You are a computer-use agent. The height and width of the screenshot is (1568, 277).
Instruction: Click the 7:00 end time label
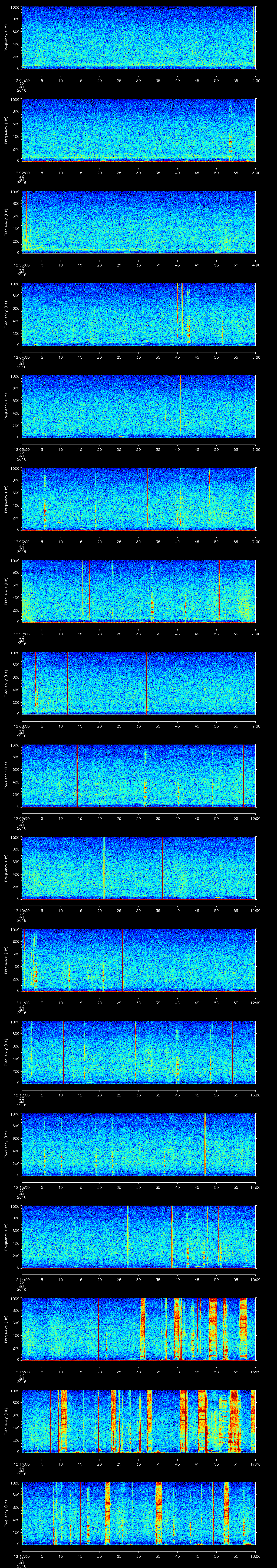coord(256,542)
